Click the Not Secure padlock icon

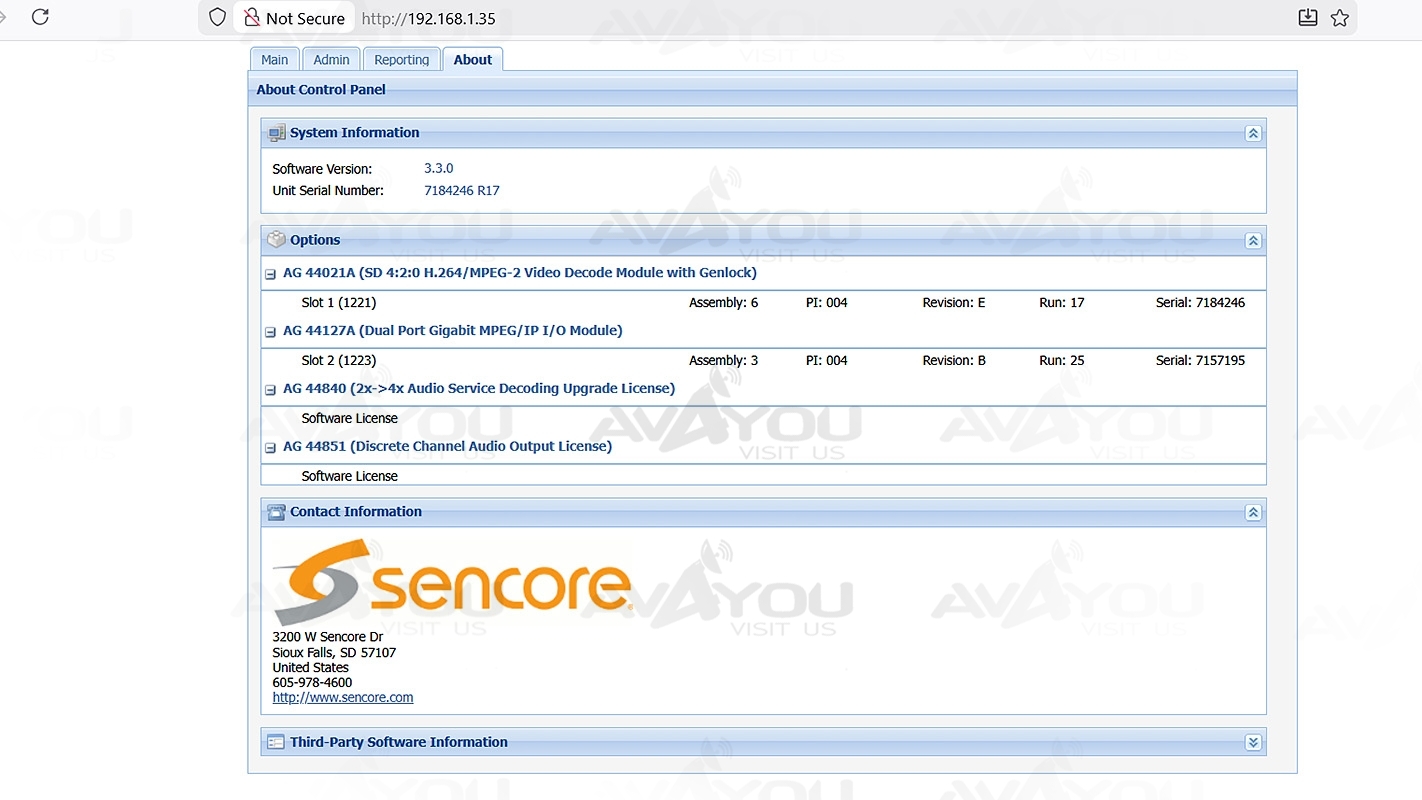[x=252, y=17]
